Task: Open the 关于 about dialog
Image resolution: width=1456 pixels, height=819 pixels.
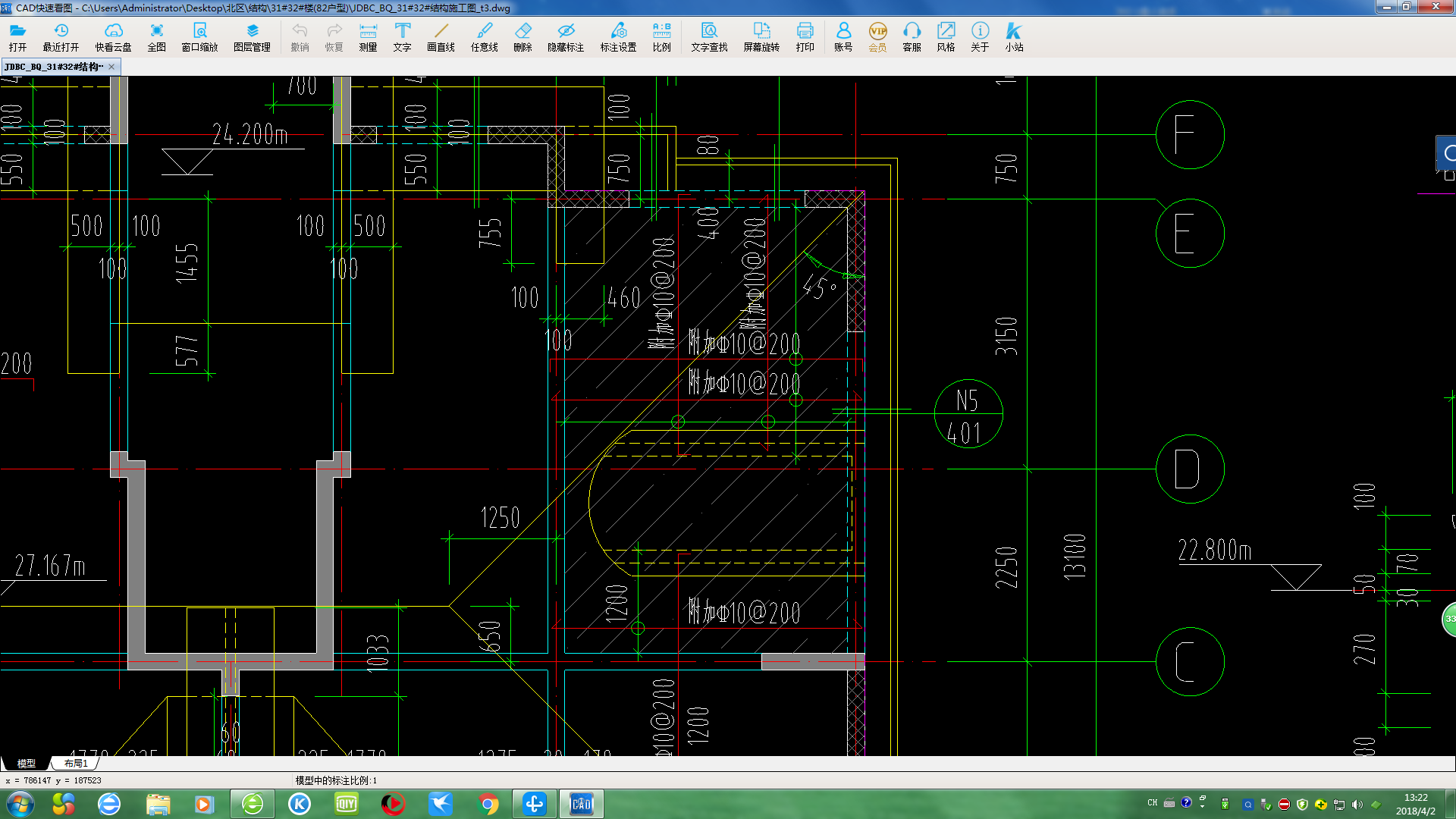Action: coord(980,36)
